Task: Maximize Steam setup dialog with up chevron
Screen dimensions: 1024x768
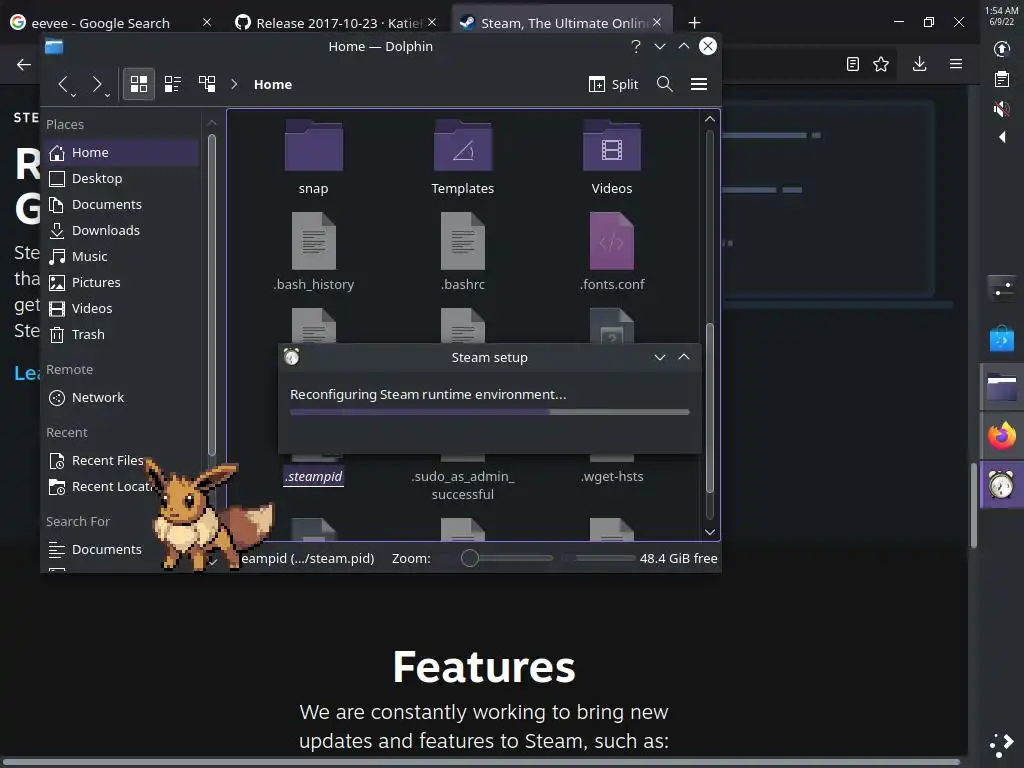Action: pyautogui.click(x=684, y=357)
